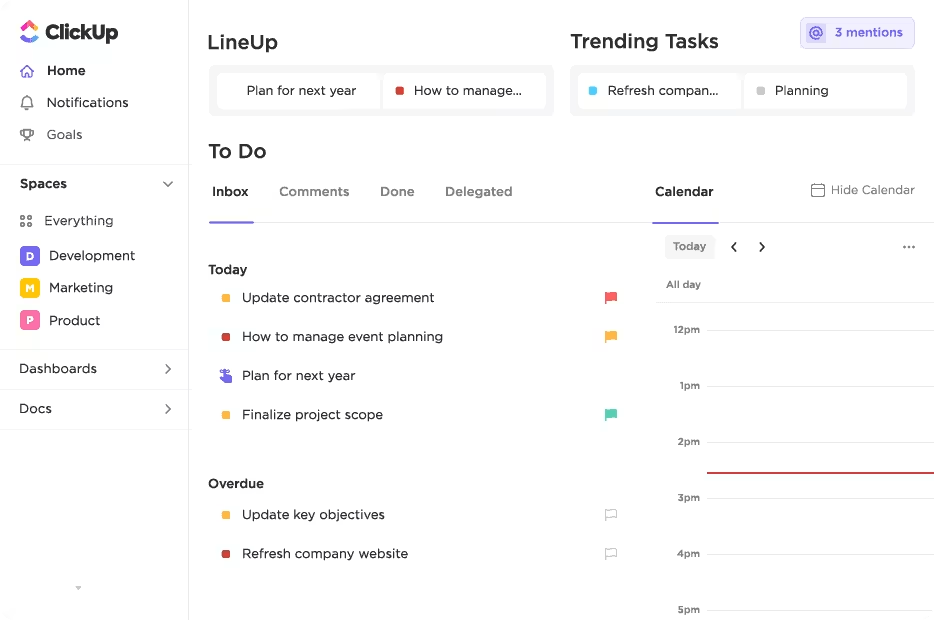This screenshot has width=934, height=620.
Task: Click gray status dot on Planning trending card
Action: [761, 91]
